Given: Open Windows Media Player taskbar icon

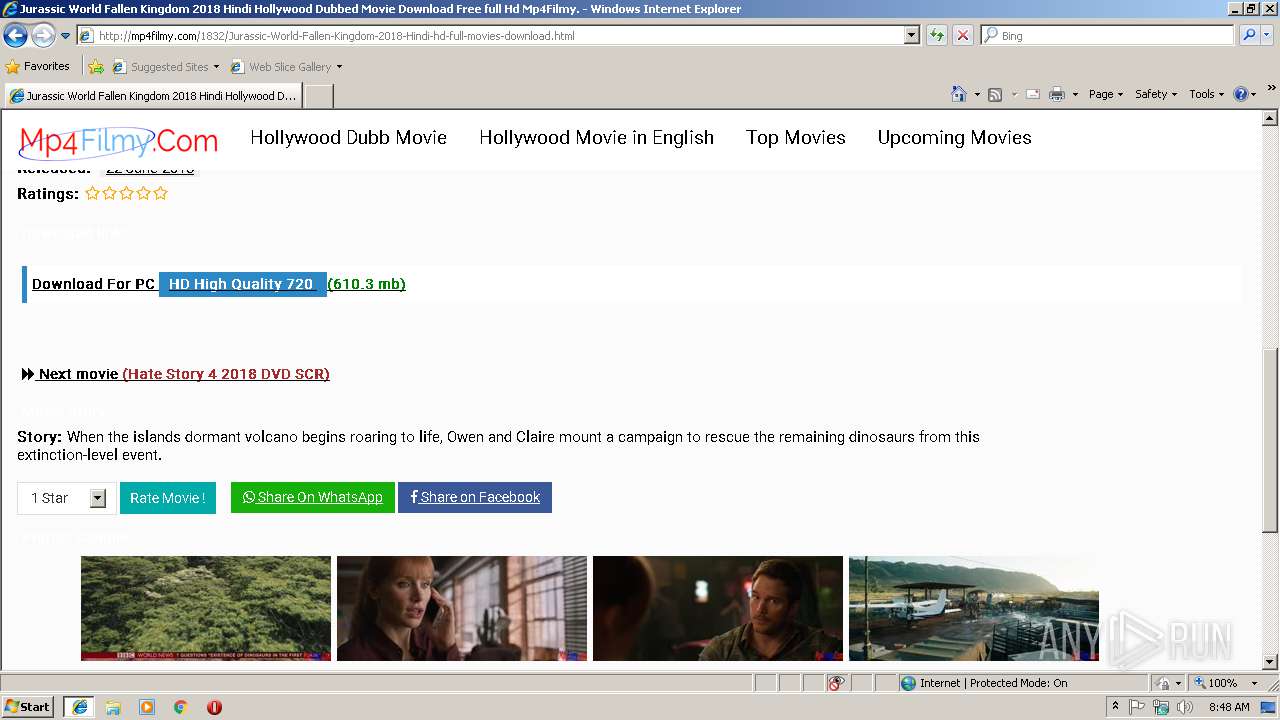Looking at the screenshot, I should point(147,707).
